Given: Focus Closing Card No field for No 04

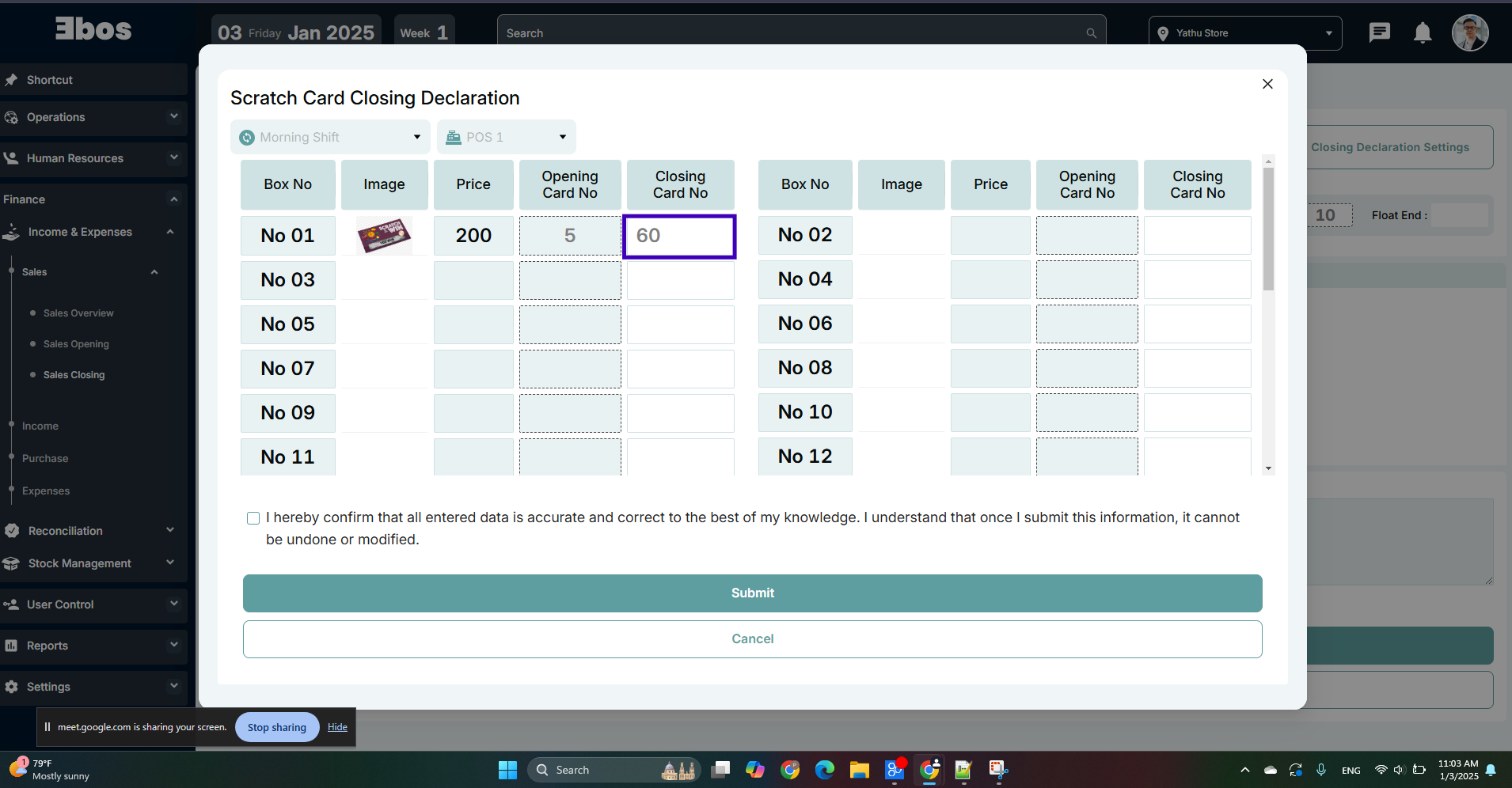Looking at the screenshot, I should point(1197,280).
